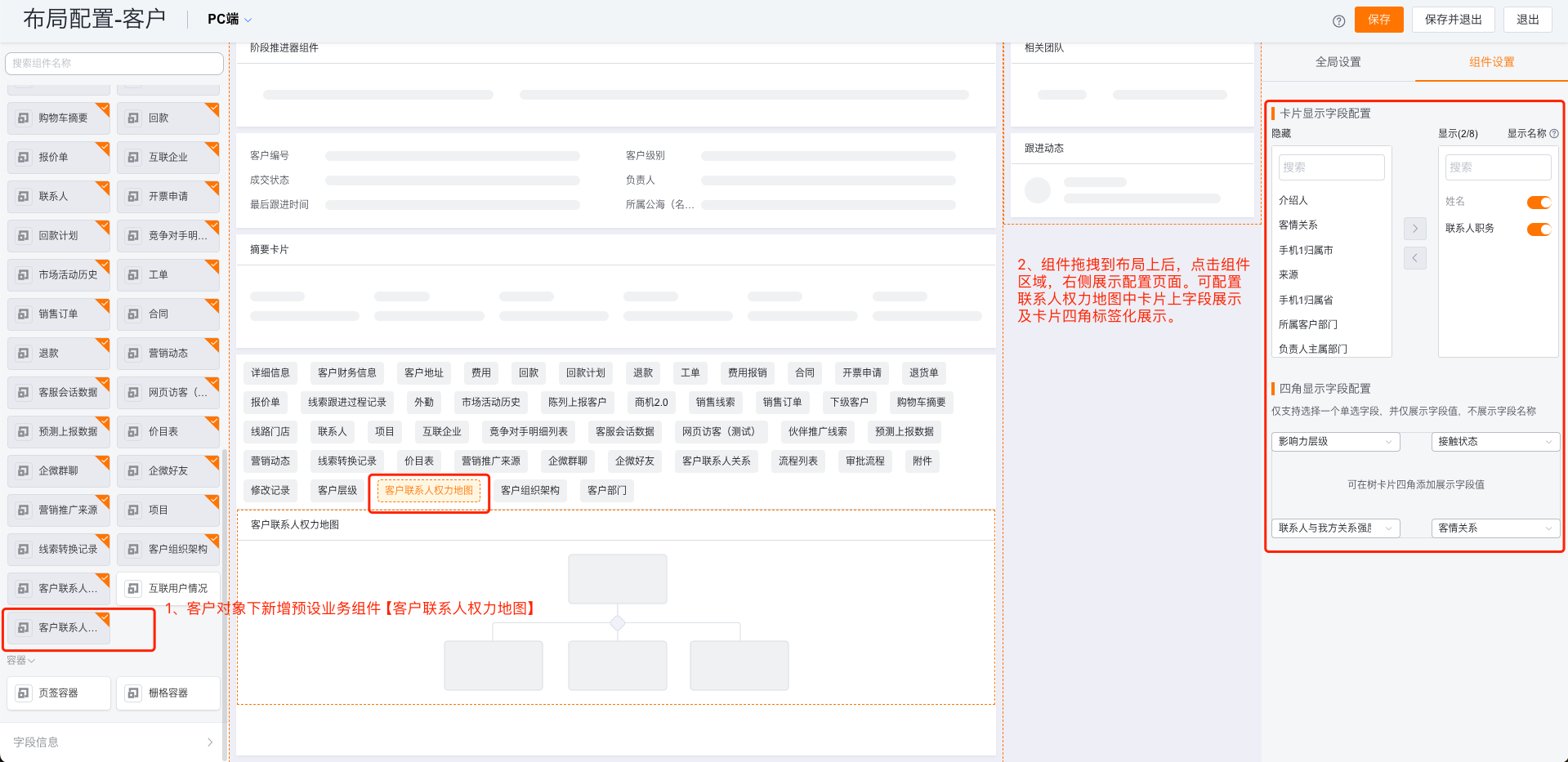Select the 客户财务信息 tab
Viewport: 1568px width, 762px height.
pyautogui.click(x=347, y=373)
